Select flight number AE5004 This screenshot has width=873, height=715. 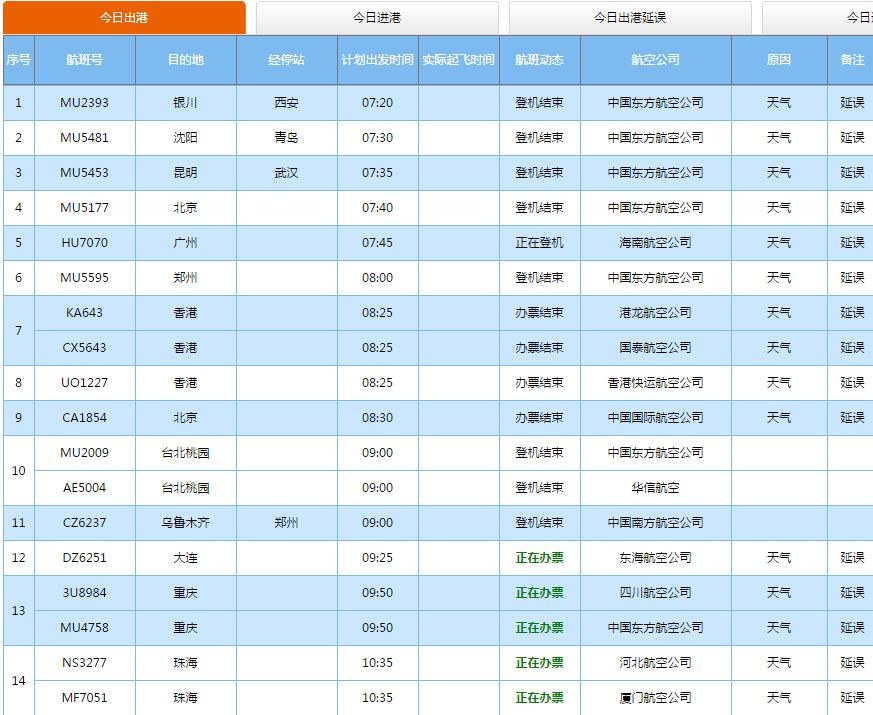(85, 488)
